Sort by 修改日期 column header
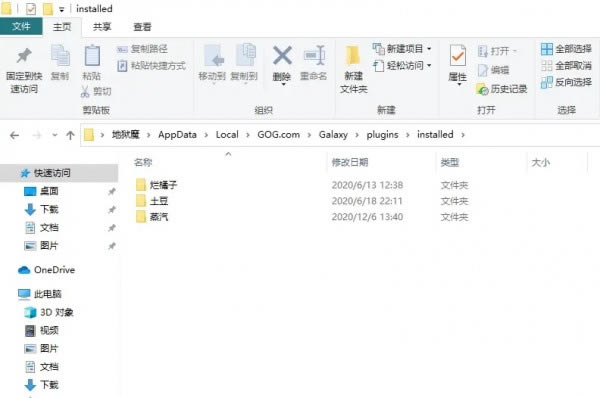600x398 pixels. click(350, 163)
